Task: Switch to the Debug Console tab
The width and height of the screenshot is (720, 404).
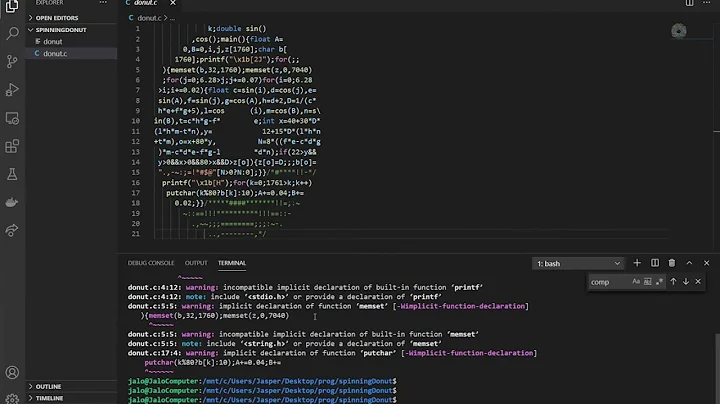Action: 151,263
